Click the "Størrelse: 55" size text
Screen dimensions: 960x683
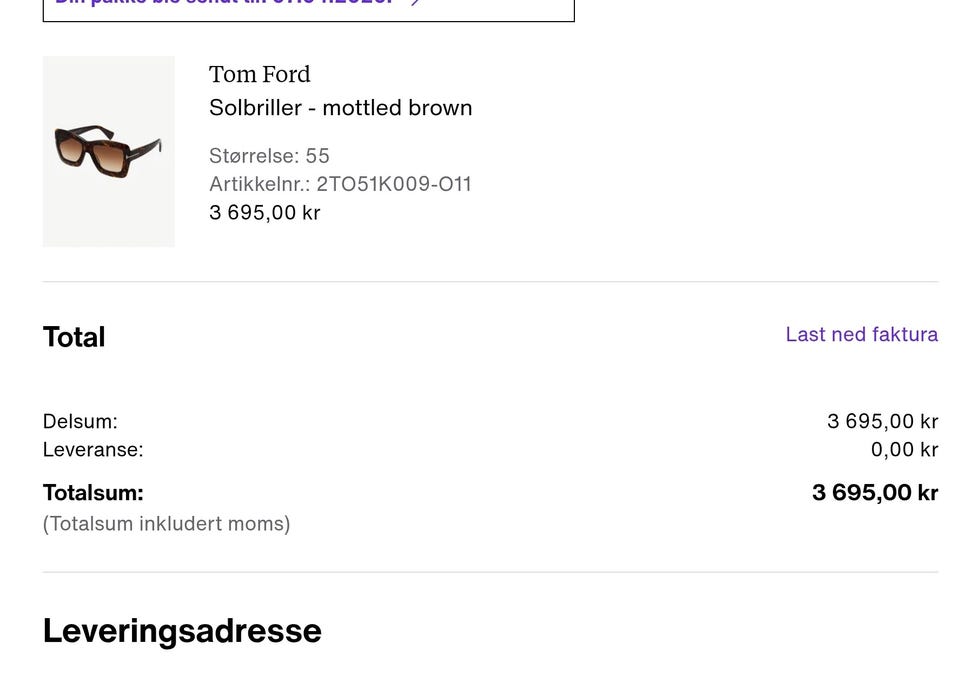click(x=269, y=156)
